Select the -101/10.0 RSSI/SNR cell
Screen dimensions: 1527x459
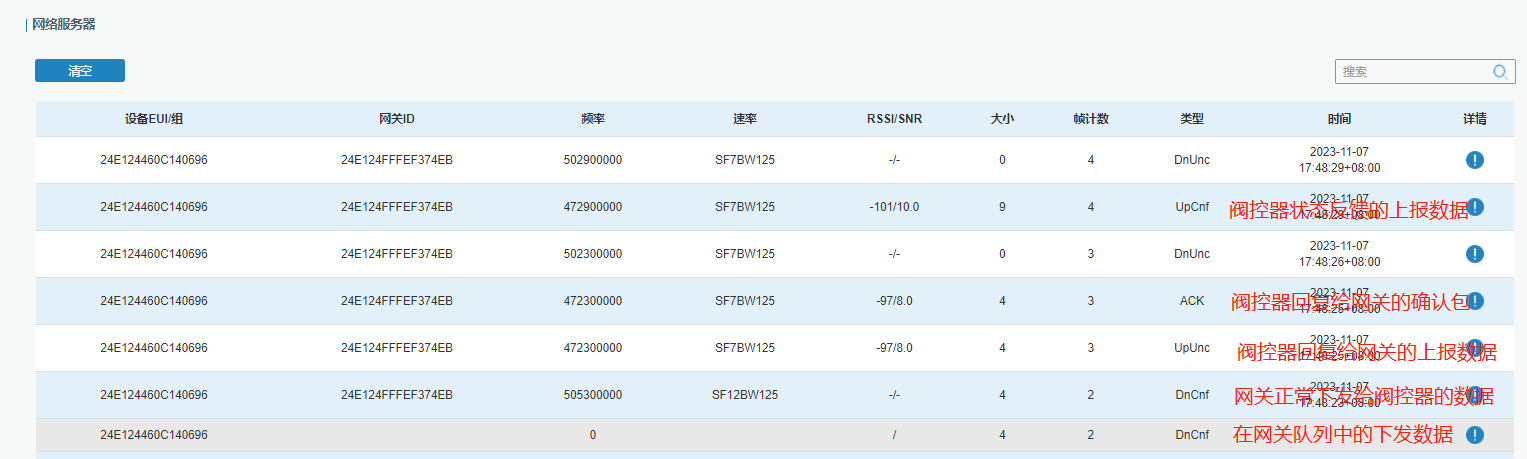(894, 207)
